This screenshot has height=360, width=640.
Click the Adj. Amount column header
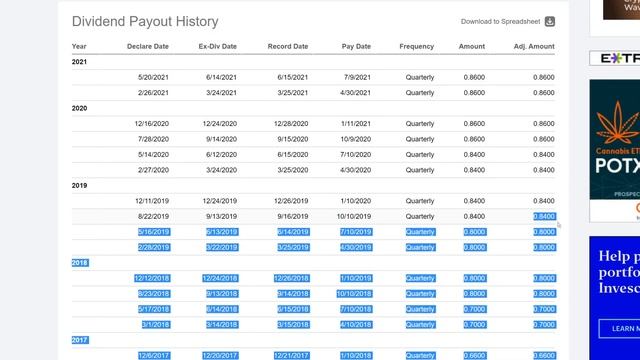tap(534, 46)
